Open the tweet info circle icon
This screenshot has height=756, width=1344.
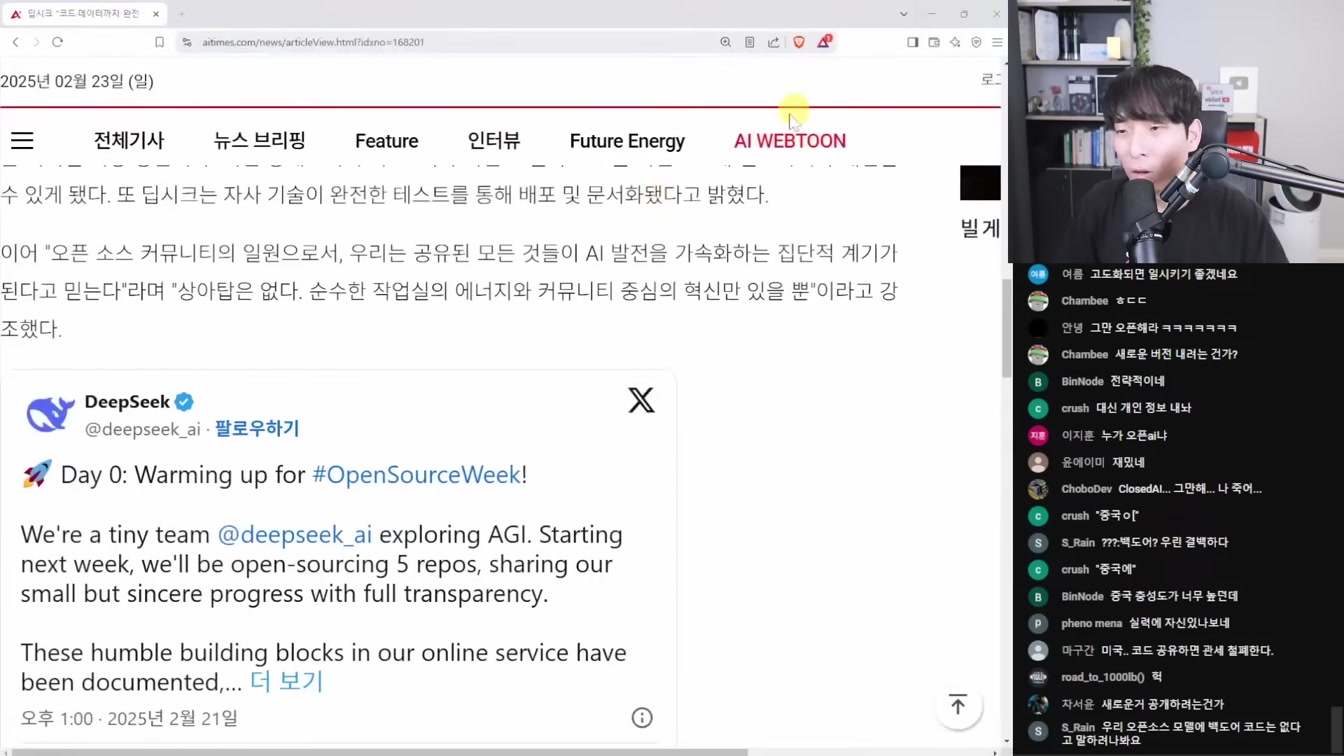(642, 717)
